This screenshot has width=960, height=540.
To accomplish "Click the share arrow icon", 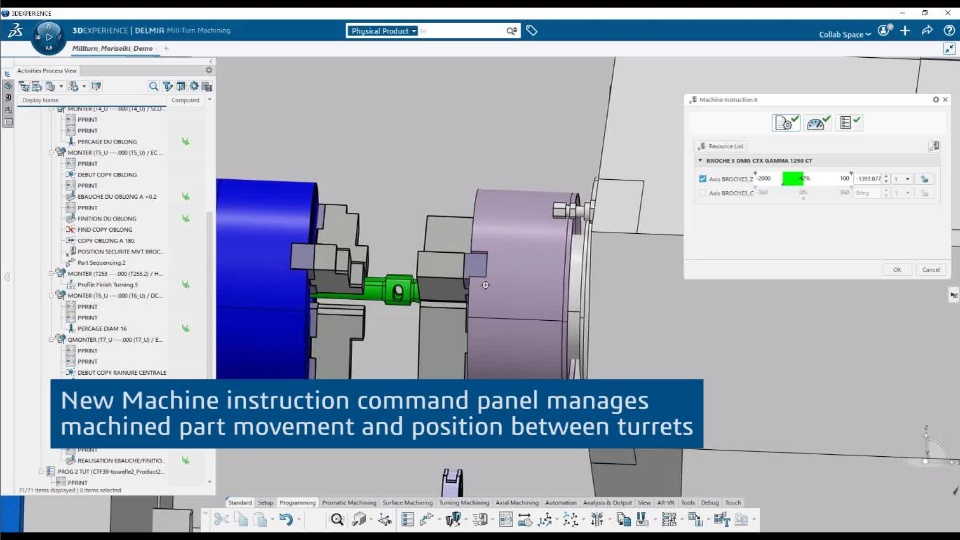I will [927, 30].
